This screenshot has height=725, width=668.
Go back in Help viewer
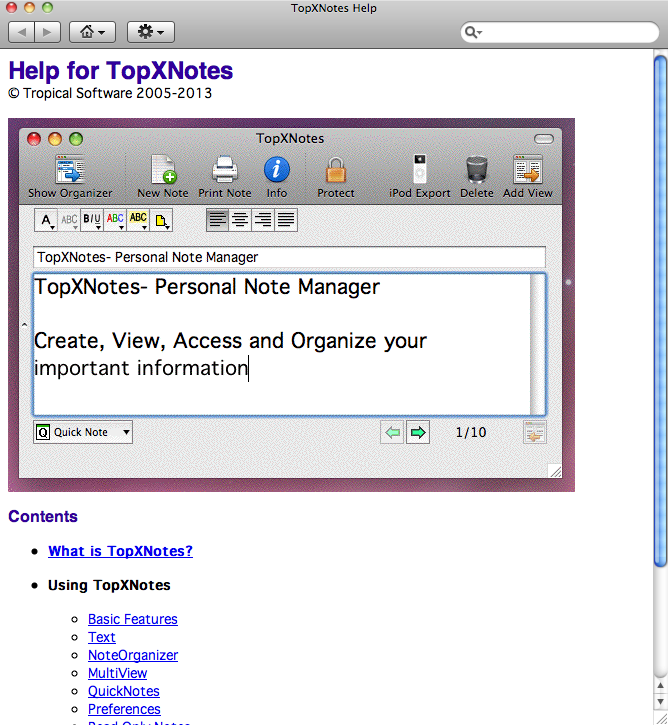point(21,32)
